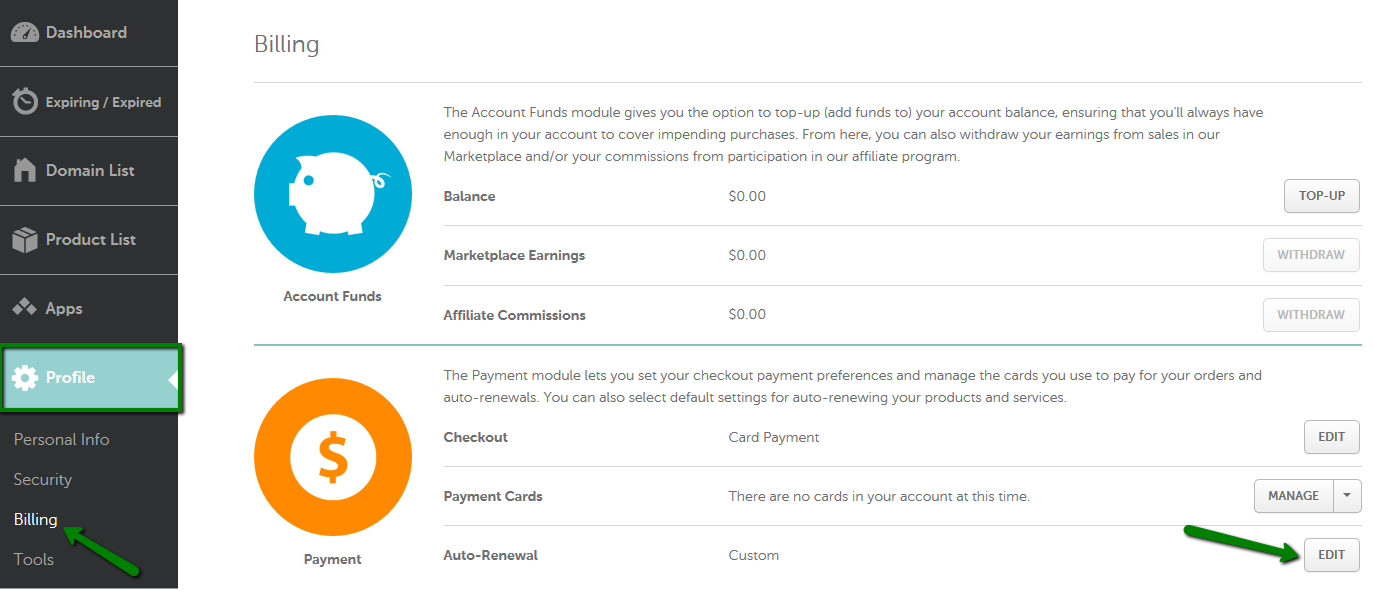
Task: Collapse the Profile menu arrow
Action: (173, 379)
